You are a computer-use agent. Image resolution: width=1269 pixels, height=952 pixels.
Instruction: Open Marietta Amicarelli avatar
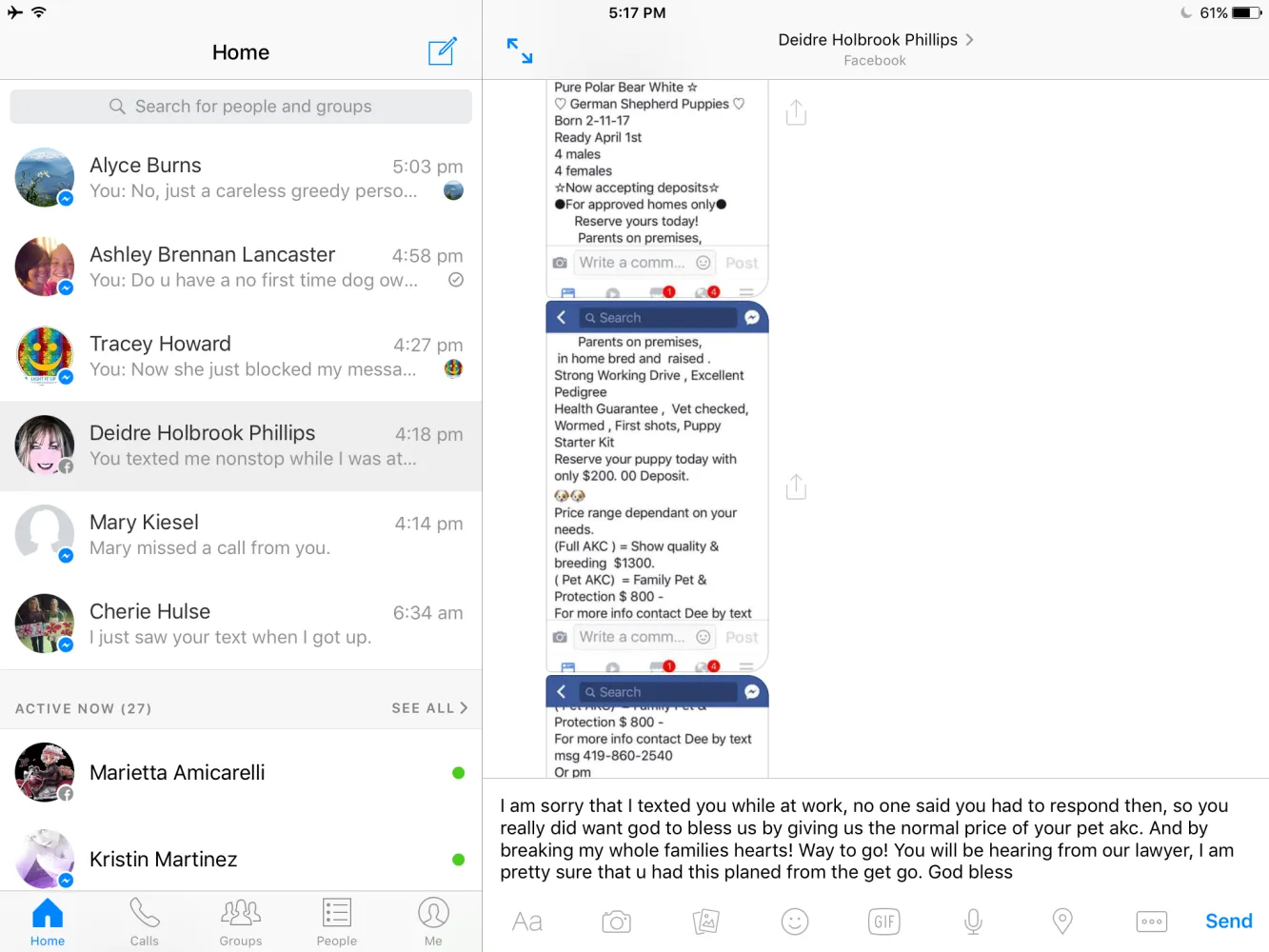45,772
